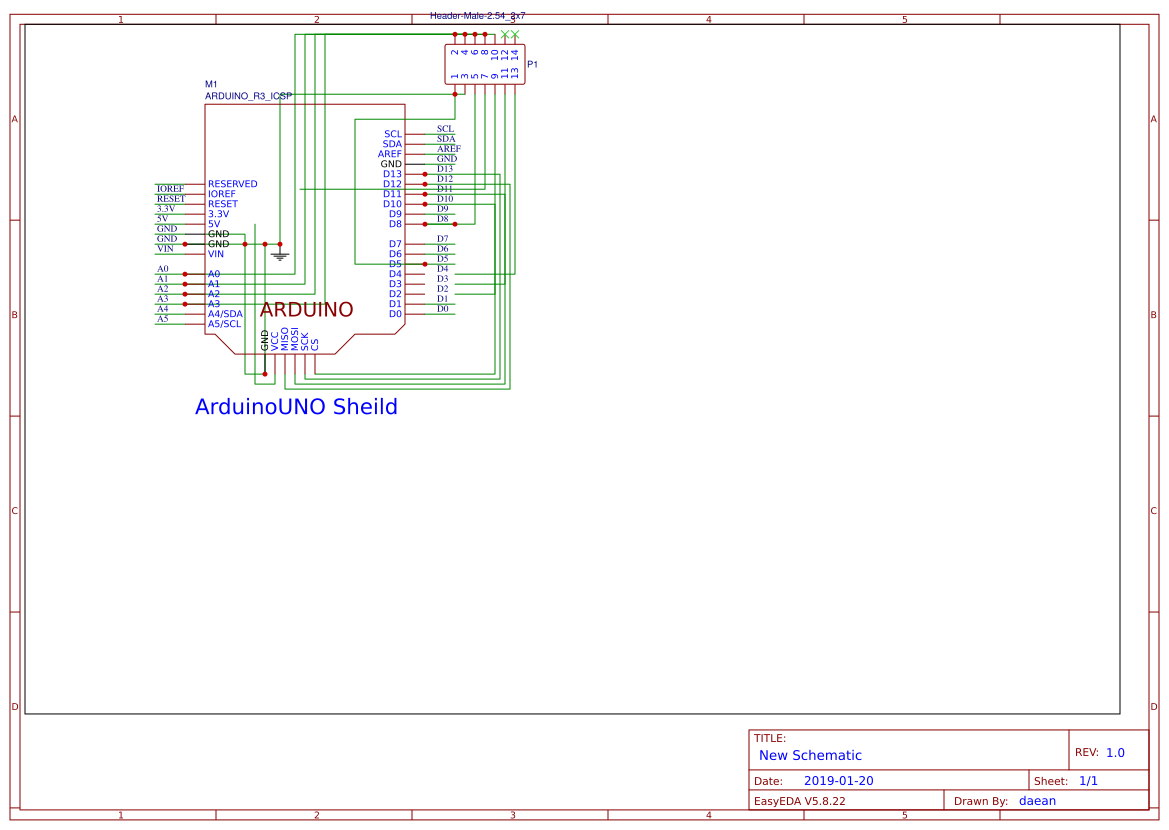
Task: Click the rotated "VCC" ICSP pin label
Action: (274, 342)
